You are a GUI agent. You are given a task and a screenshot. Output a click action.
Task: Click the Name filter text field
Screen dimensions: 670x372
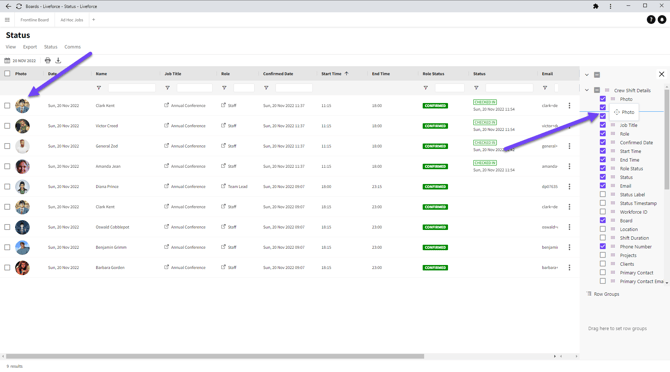pyautogui.click(x=132, y=88)
